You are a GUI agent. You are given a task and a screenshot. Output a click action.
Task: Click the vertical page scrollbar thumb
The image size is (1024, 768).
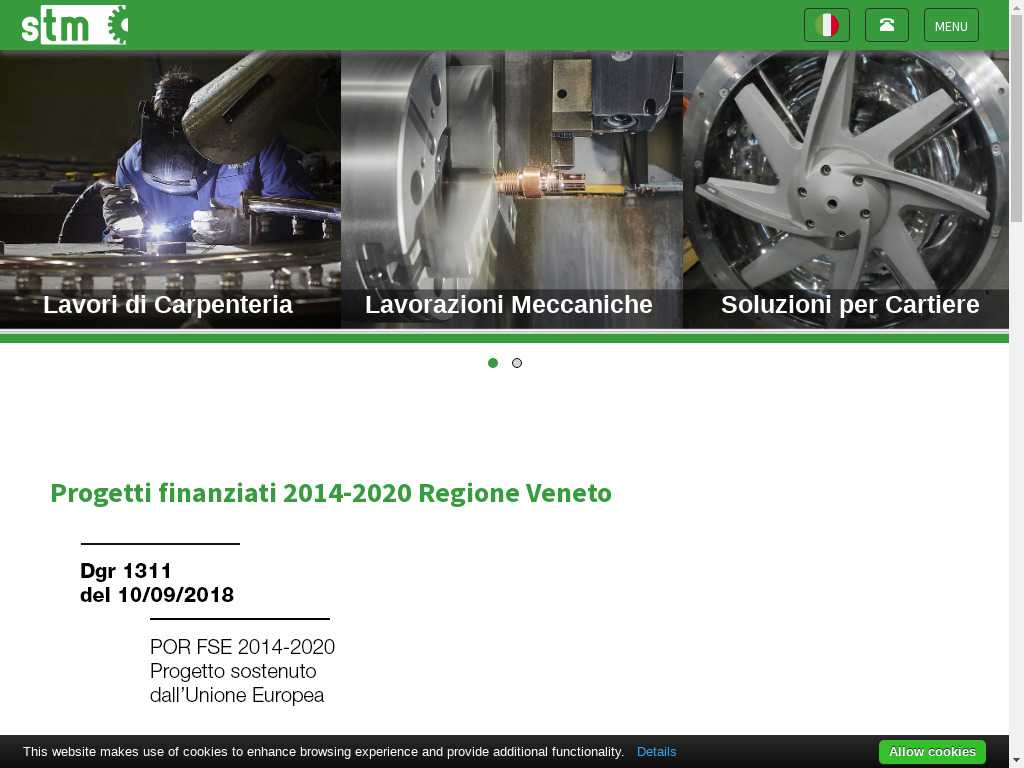tap(1016, 118)
